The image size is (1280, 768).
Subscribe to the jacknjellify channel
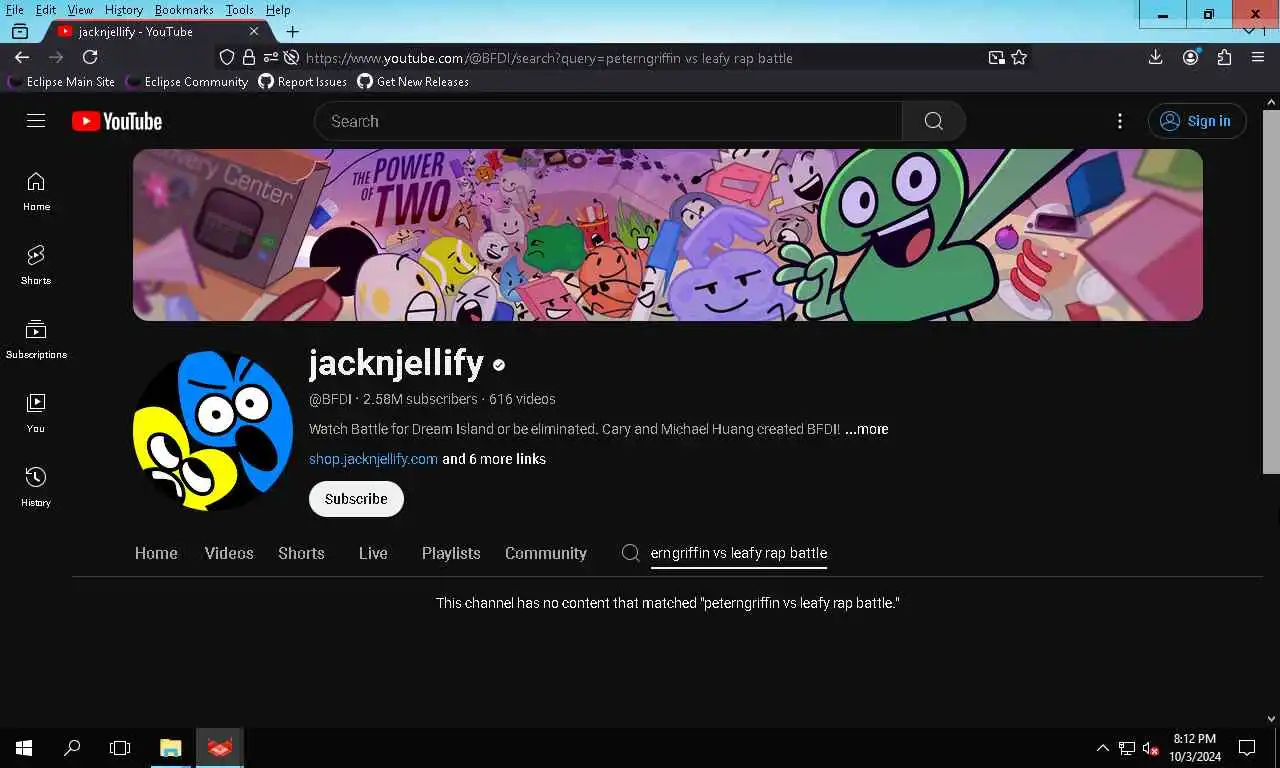coord(356,499)
